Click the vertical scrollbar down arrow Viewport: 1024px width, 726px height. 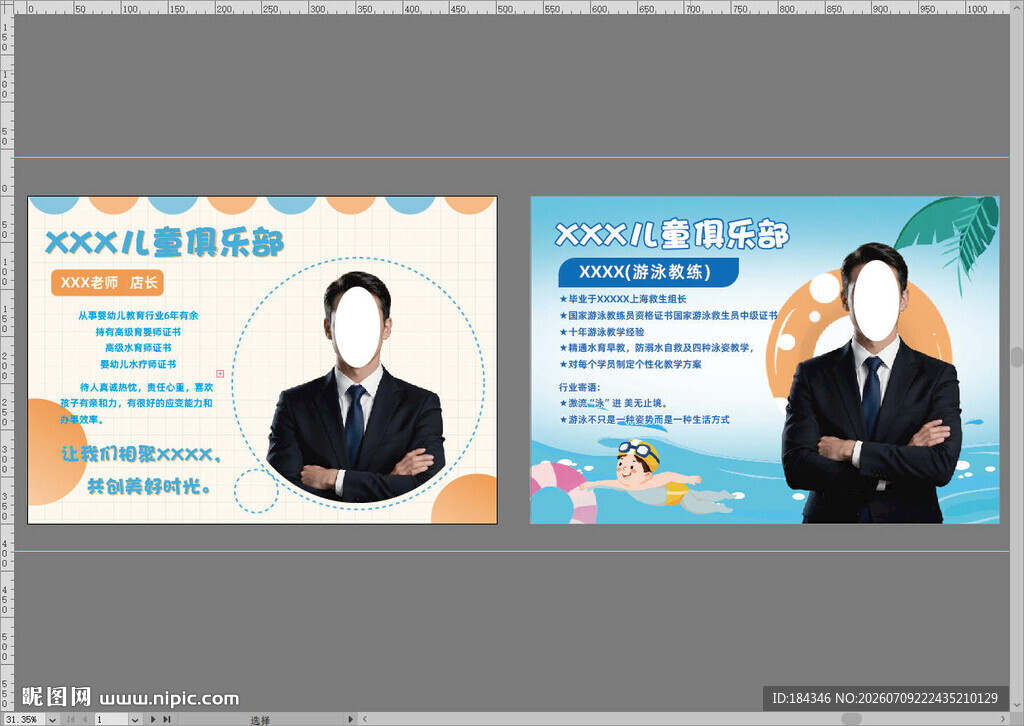click(1017, 706)
